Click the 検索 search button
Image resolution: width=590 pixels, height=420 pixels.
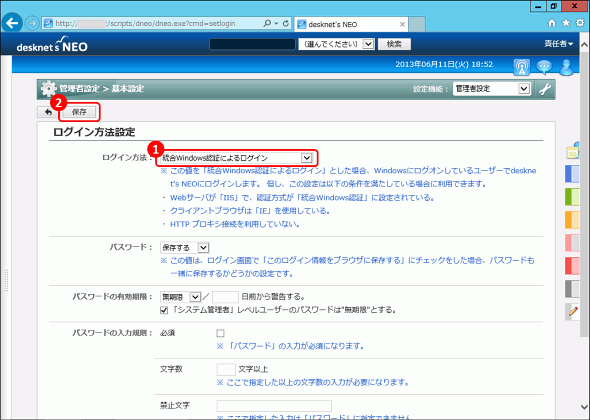click(394, 44)
